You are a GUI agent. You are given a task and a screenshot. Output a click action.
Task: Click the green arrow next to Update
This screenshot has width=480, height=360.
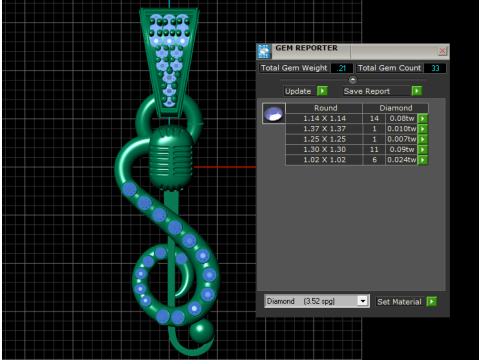pos(322,91)
